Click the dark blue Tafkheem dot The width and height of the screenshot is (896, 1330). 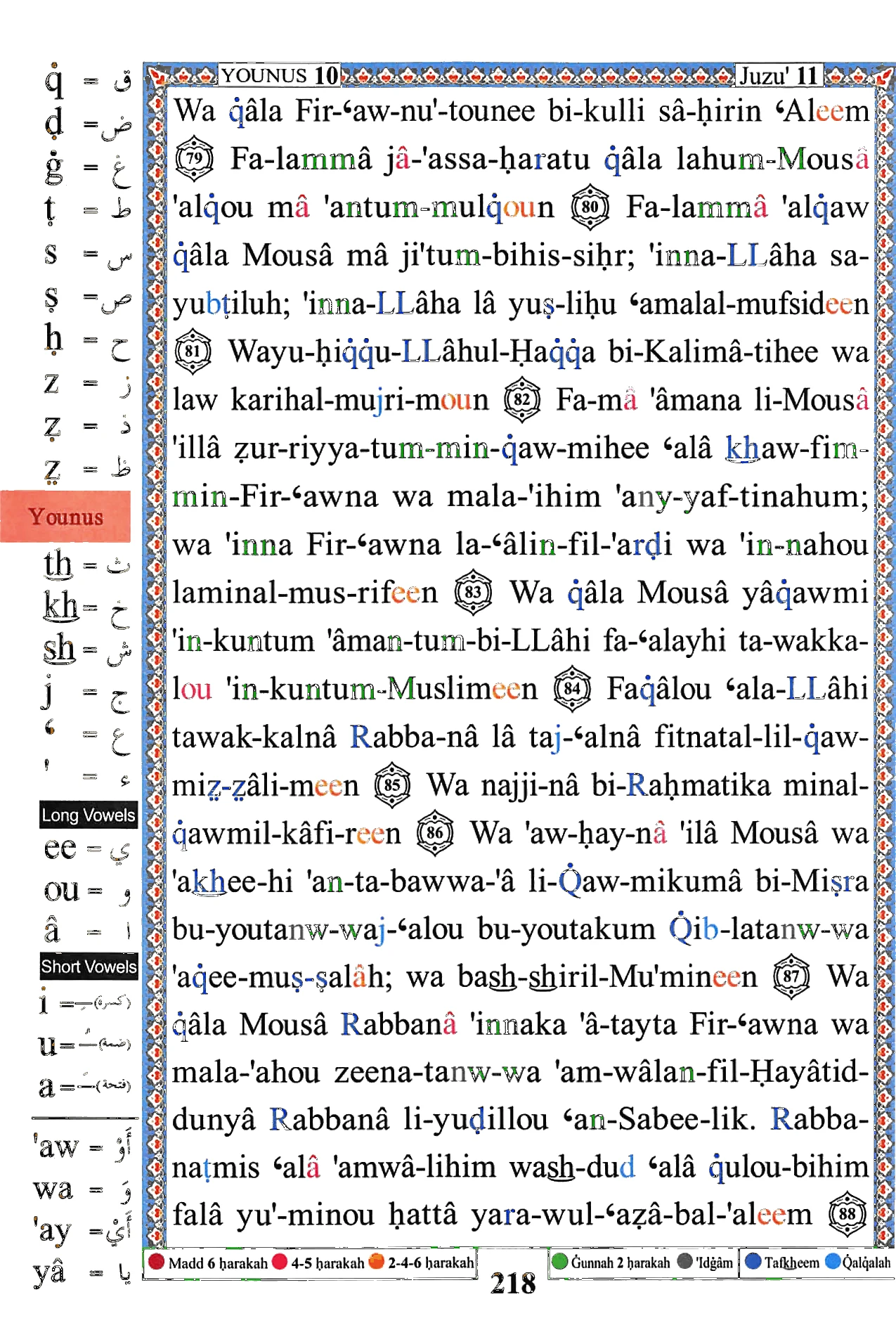753,1262
